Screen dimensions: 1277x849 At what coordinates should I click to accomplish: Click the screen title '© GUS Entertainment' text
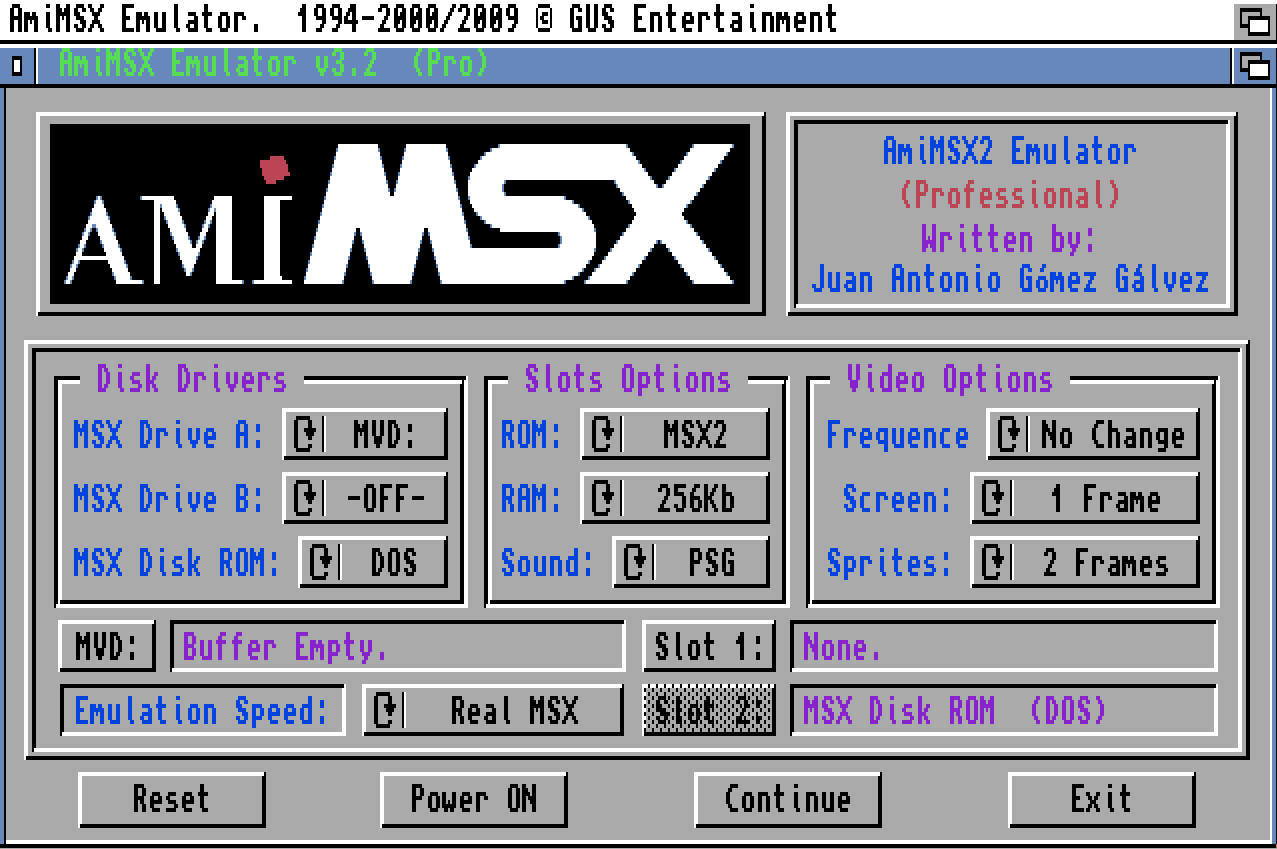tap(687, 18)
